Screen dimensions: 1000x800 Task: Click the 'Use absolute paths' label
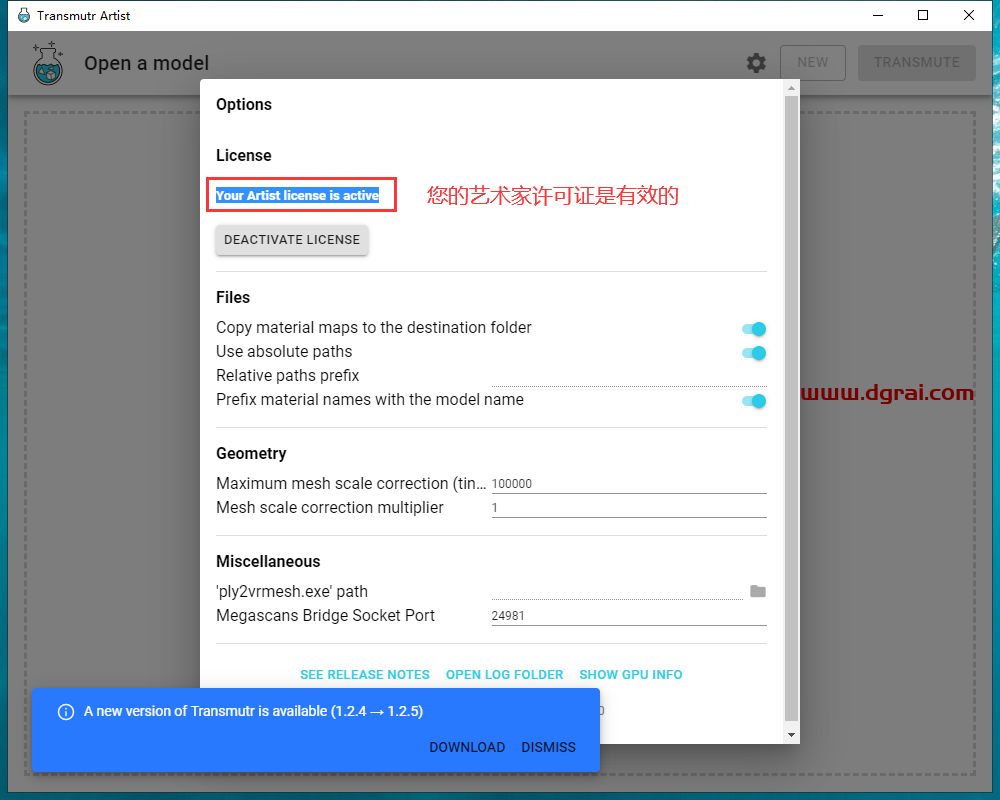[284, 352]
